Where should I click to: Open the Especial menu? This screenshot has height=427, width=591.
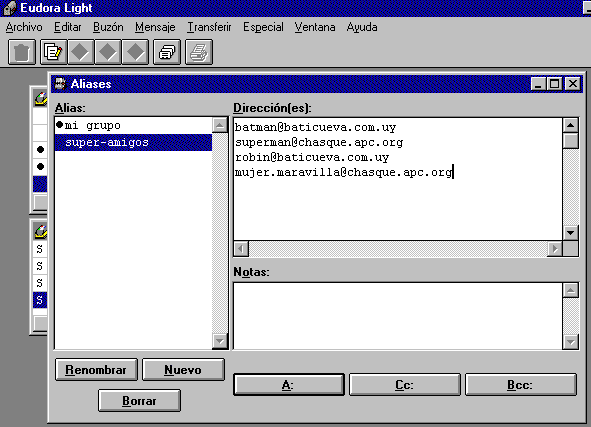pyautogui.click(x=263, y=27)
